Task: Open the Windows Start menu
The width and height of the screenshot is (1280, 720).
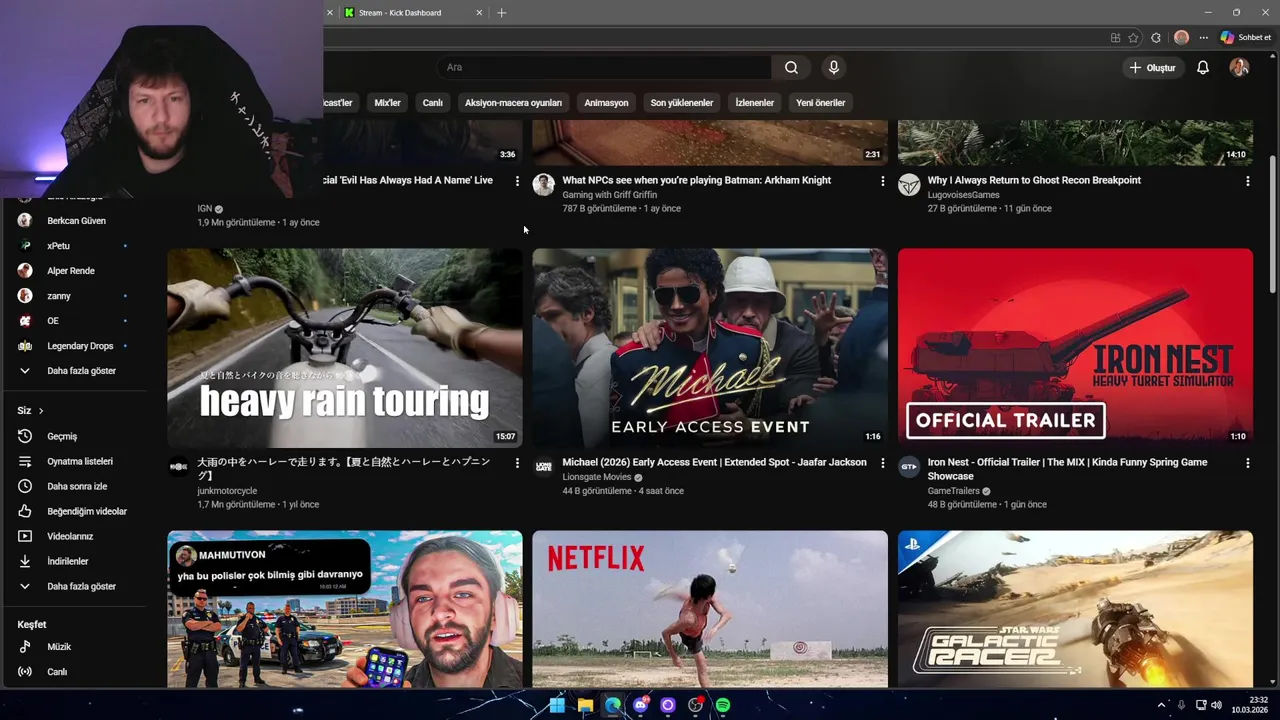Action: click(x=557, y=705)
